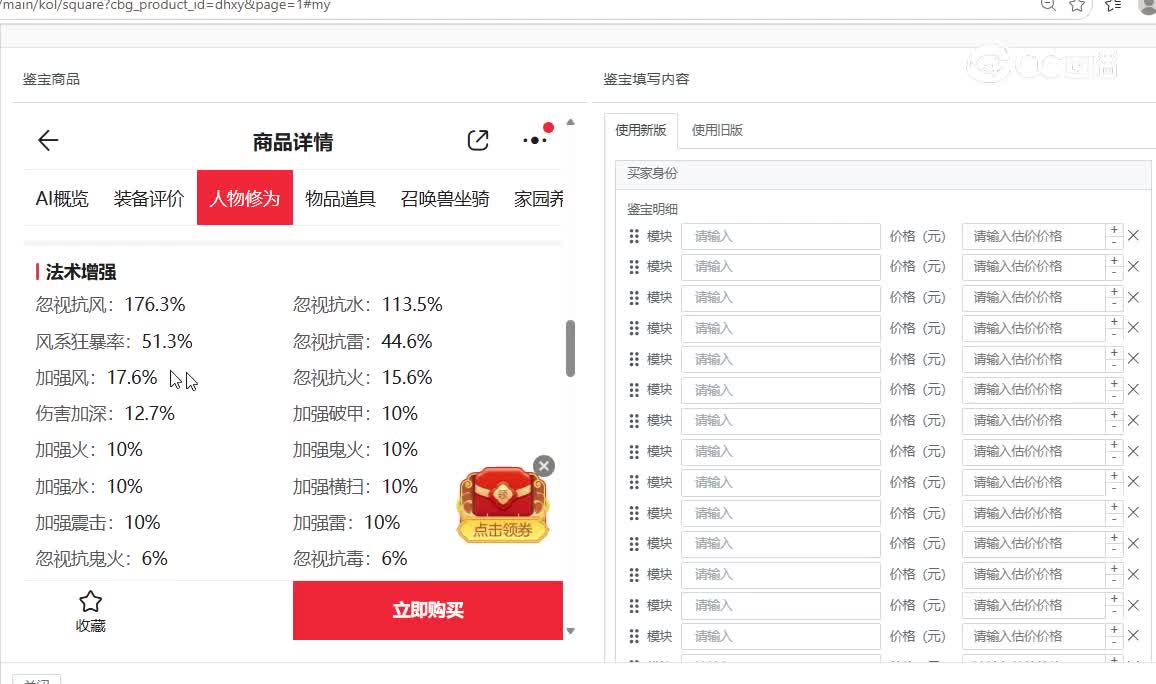Remove the second 模块 row with its X
Viewport: 1156px width, 684px height.
click(1134, 266)
